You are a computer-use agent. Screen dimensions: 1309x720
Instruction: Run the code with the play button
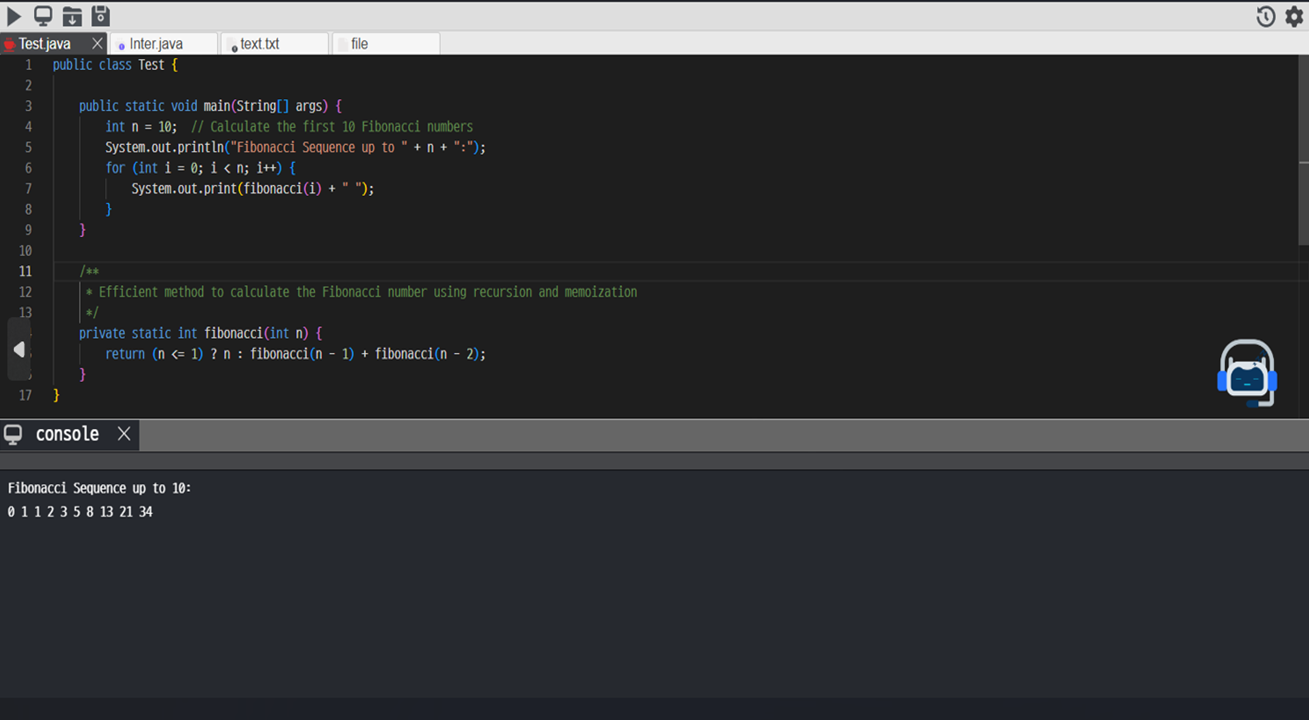coord(14,16)
